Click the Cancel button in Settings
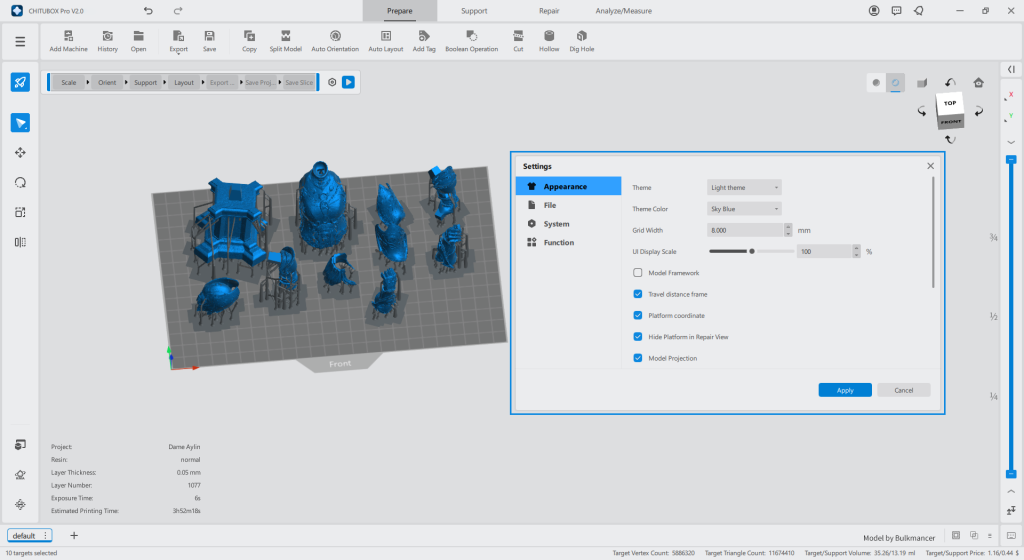Viewport: 1024px width, 560px height. [x=904, y=390]
